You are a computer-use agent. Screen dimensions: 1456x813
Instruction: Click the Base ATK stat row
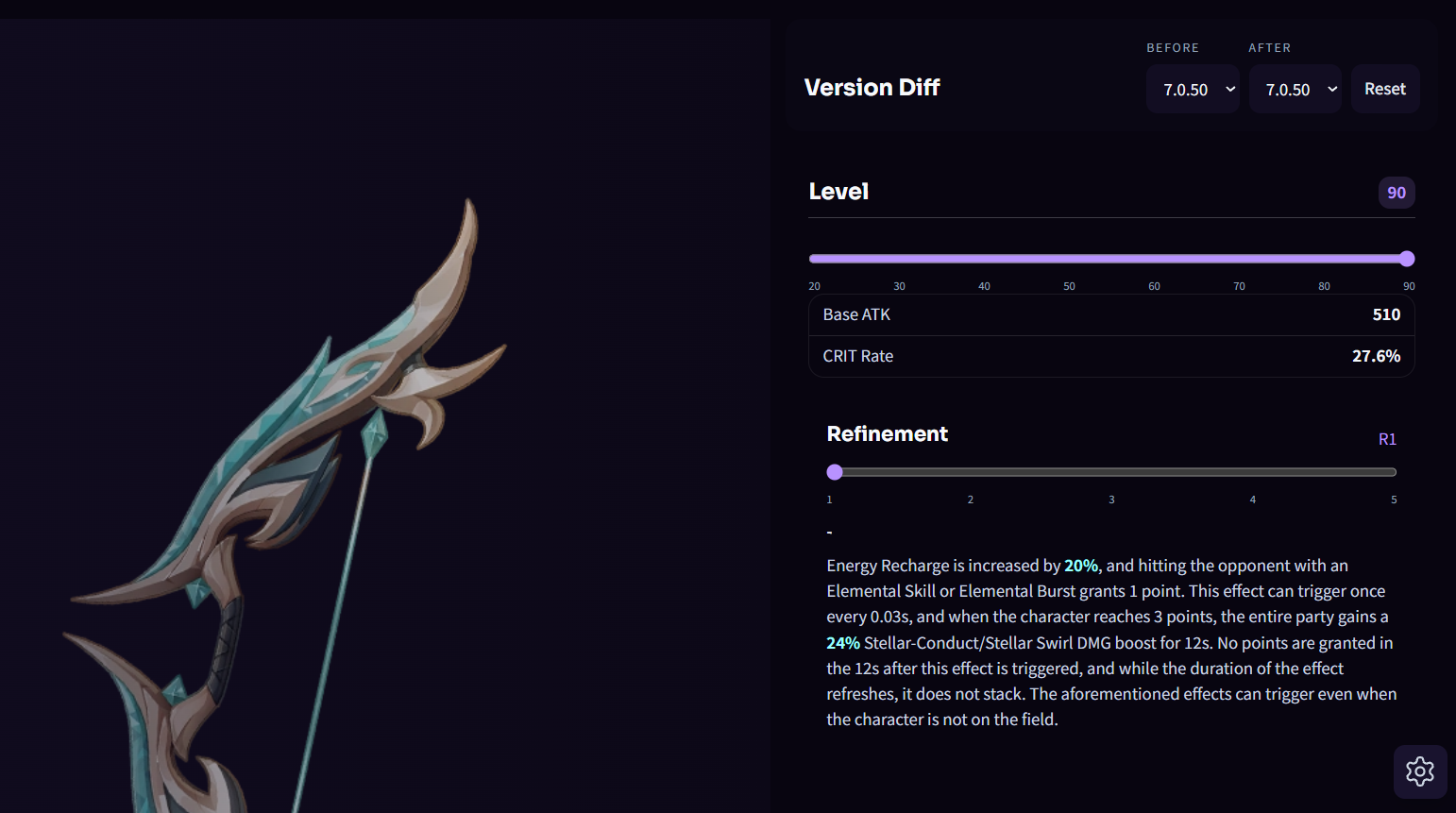[x=1111, y=314]
